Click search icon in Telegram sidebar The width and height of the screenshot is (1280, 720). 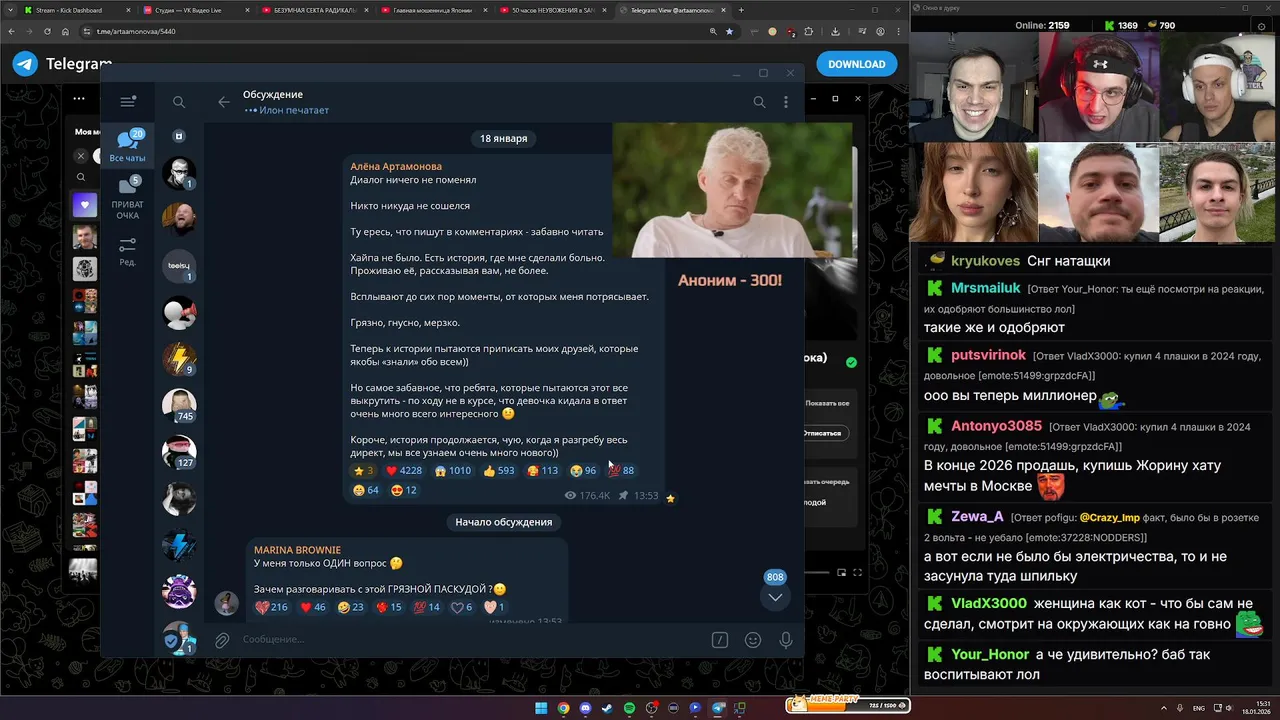coord(179,102)
